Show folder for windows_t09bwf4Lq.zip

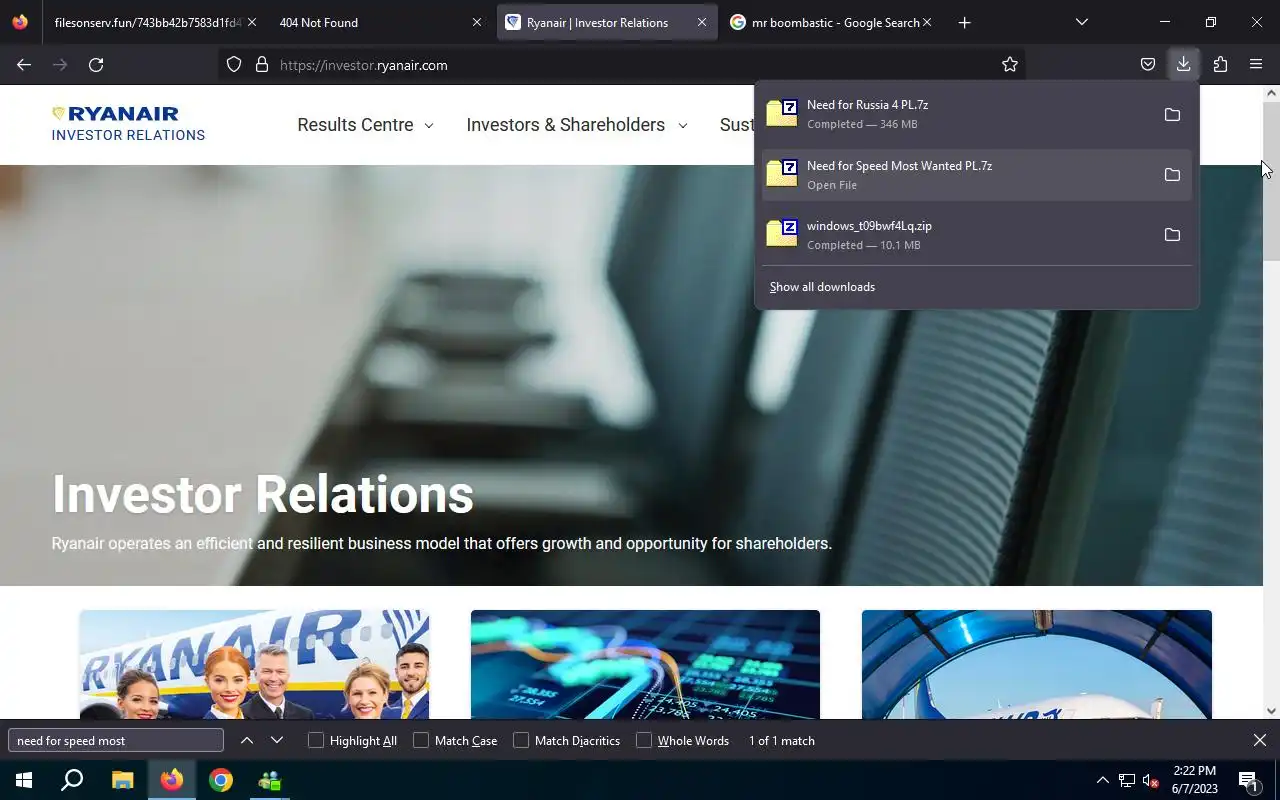(1172, 235)
